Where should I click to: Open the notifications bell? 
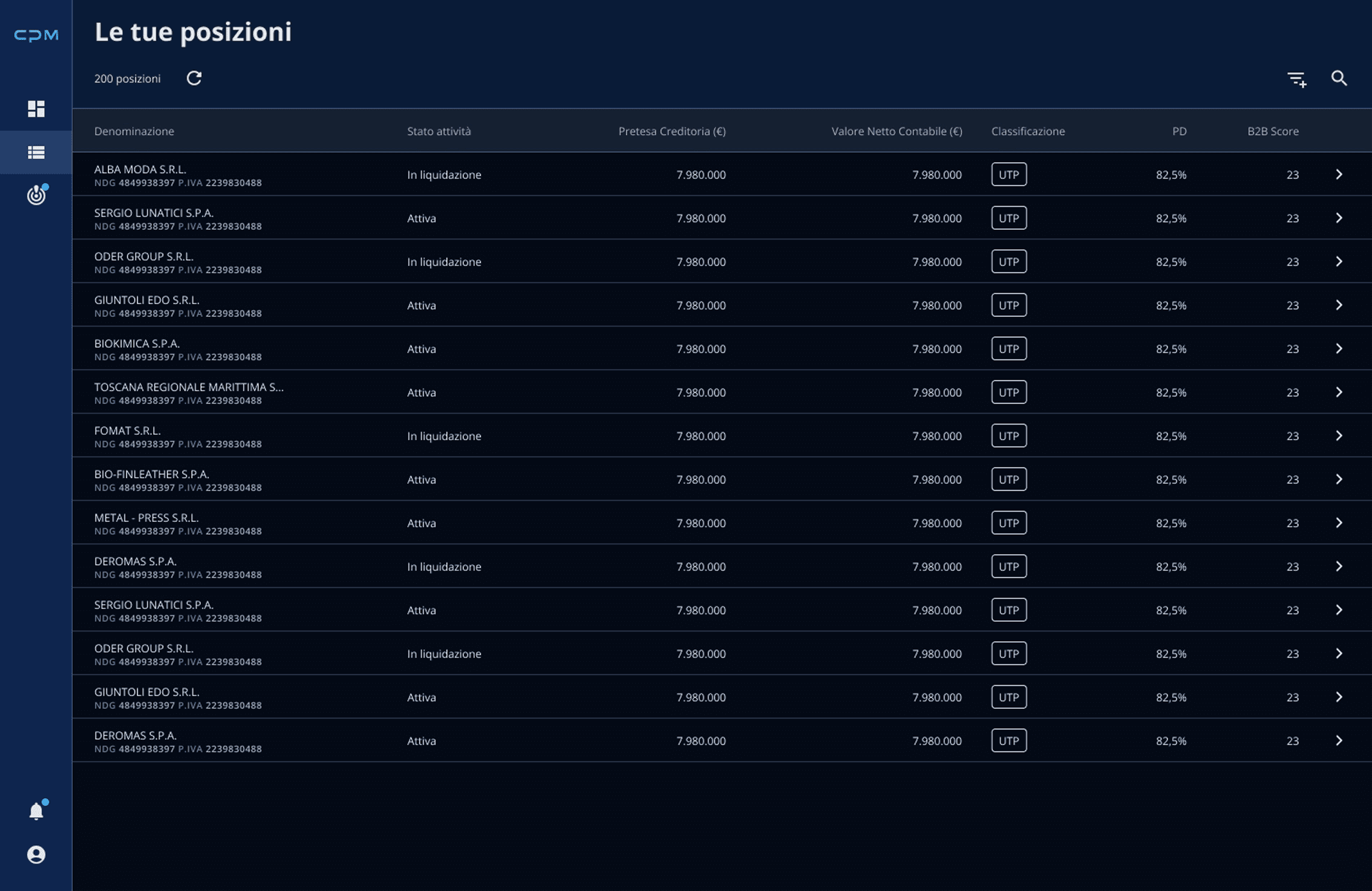(36, 810)
